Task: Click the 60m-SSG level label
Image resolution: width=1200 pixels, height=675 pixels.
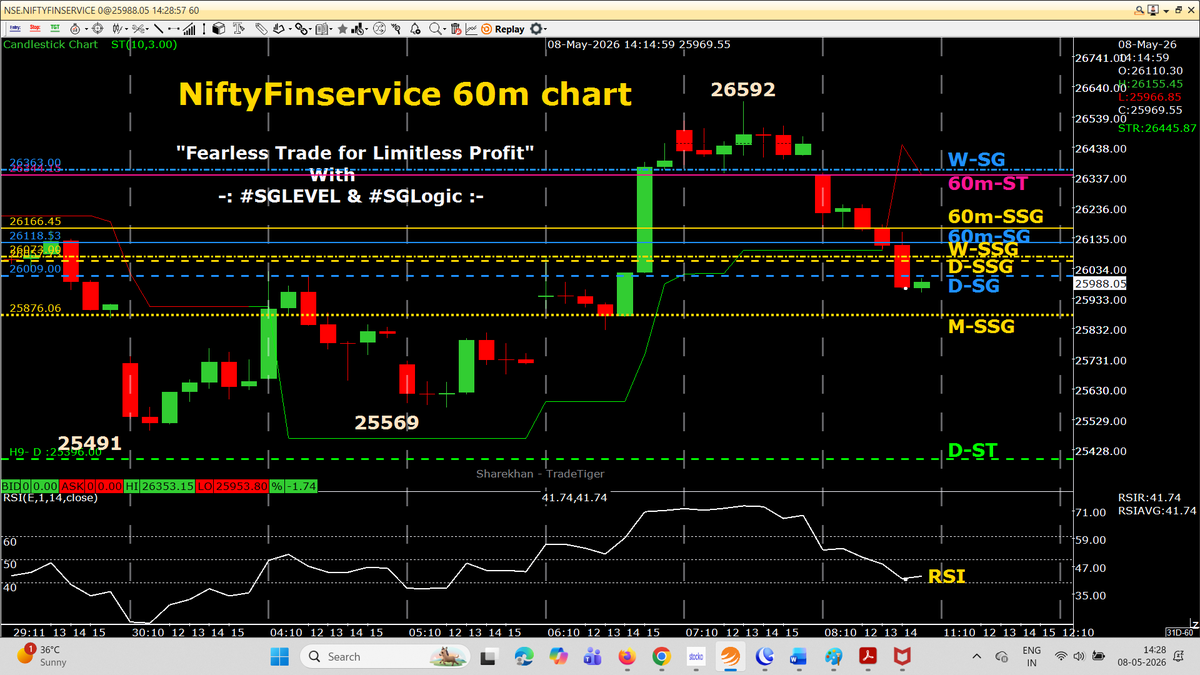Action: coord(995,216)
